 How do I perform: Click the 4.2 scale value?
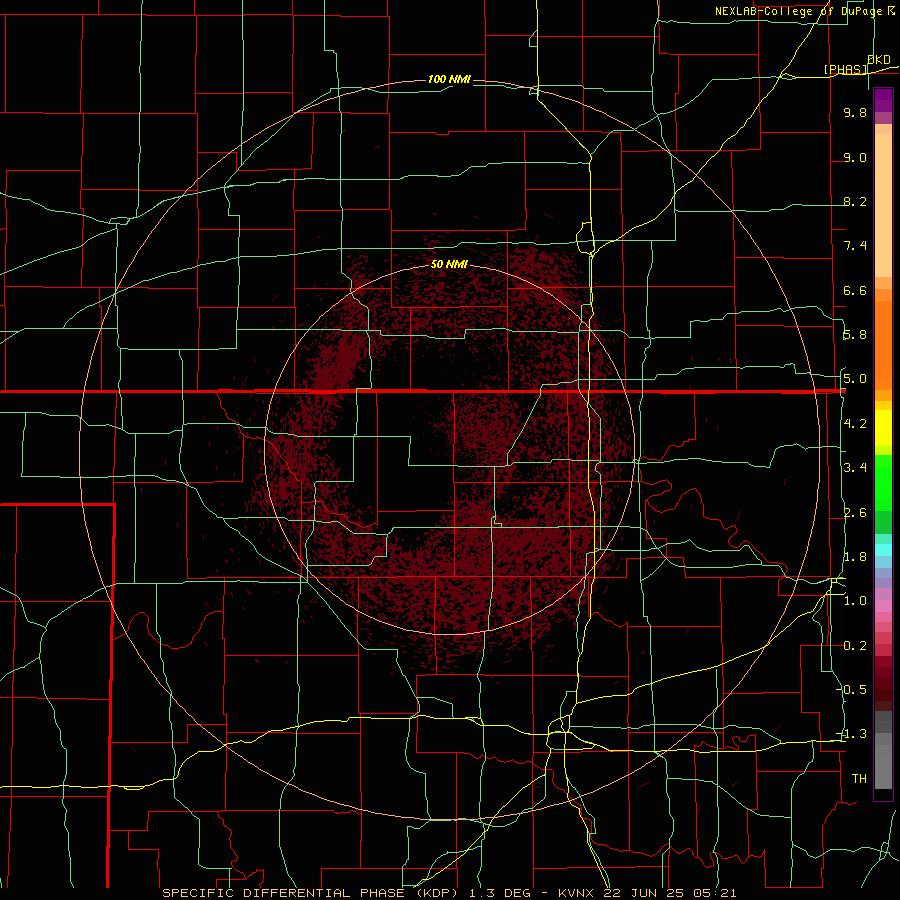855,424
